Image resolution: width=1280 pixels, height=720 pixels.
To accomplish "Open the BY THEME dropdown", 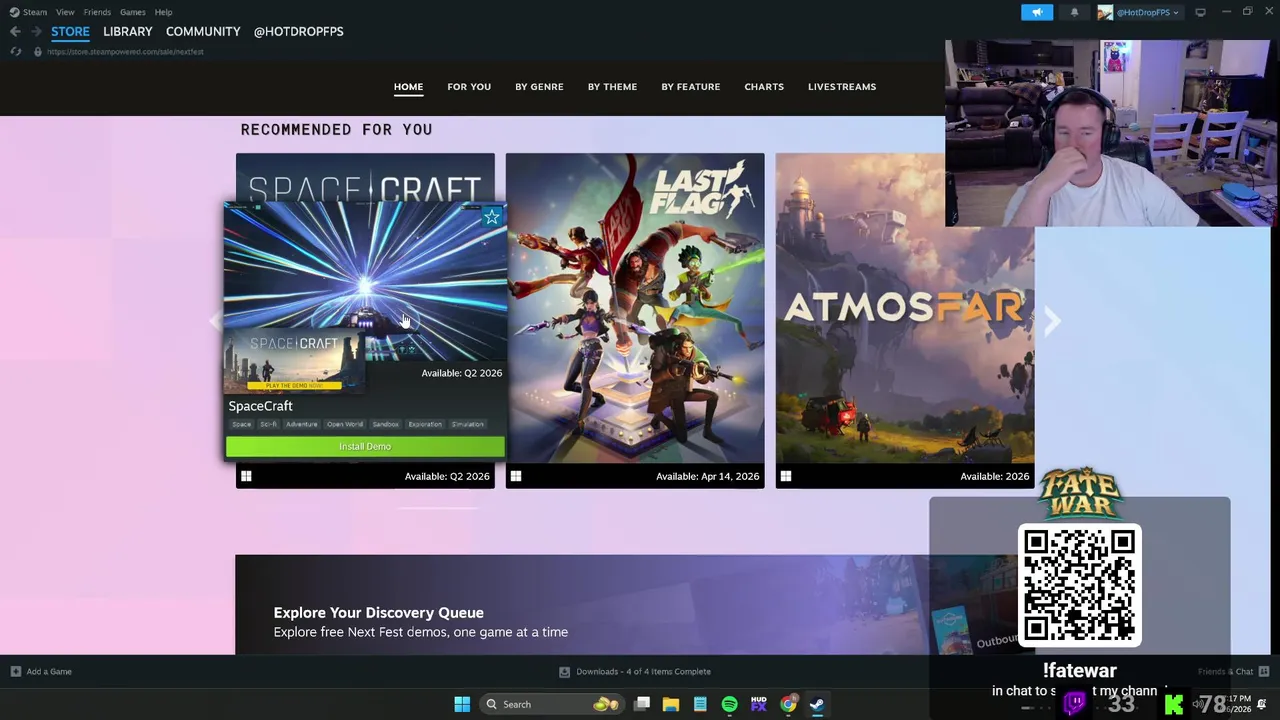I will tap(612, 87).
